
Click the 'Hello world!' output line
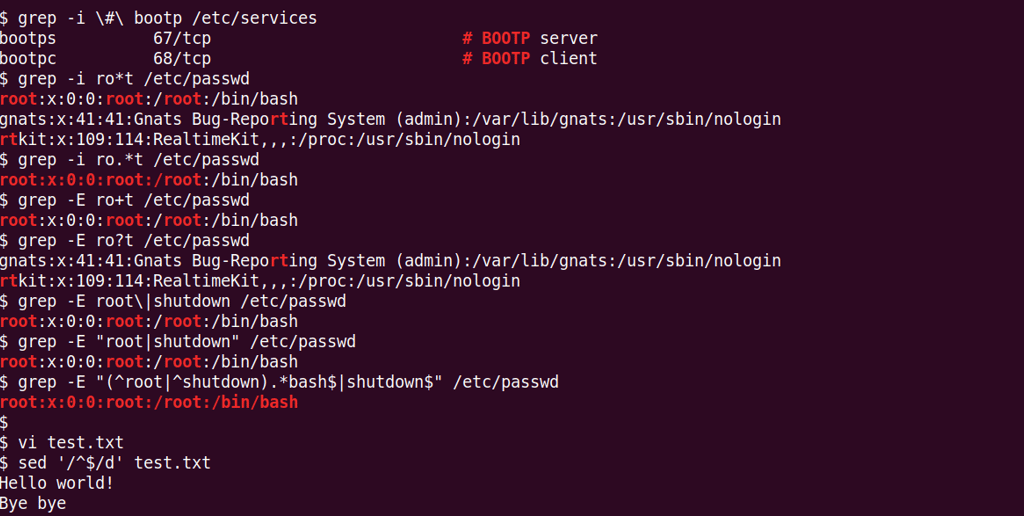(57, 483)
